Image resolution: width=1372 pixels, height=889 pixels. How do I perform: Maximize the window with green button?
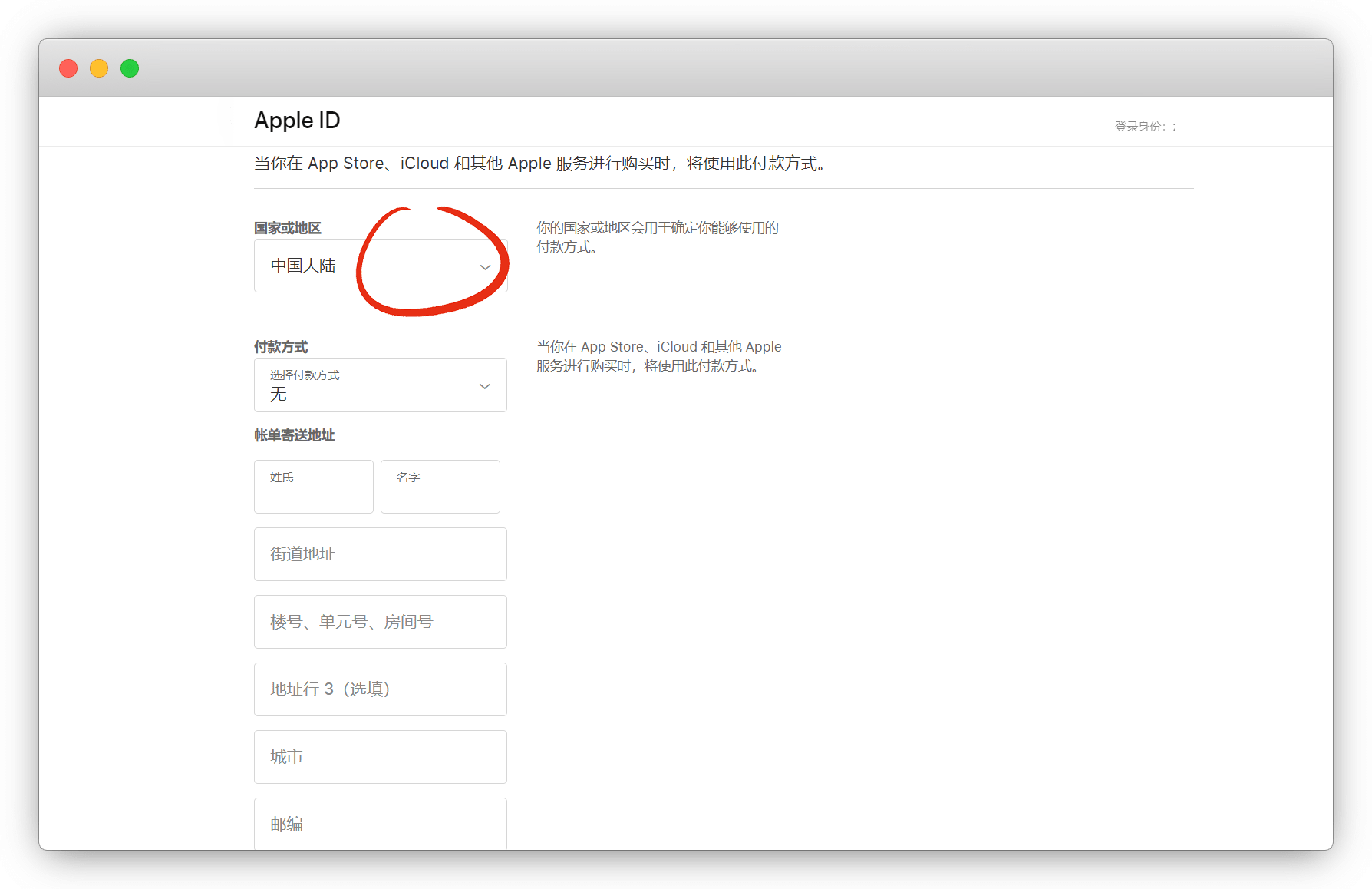(x=130, y=68)
